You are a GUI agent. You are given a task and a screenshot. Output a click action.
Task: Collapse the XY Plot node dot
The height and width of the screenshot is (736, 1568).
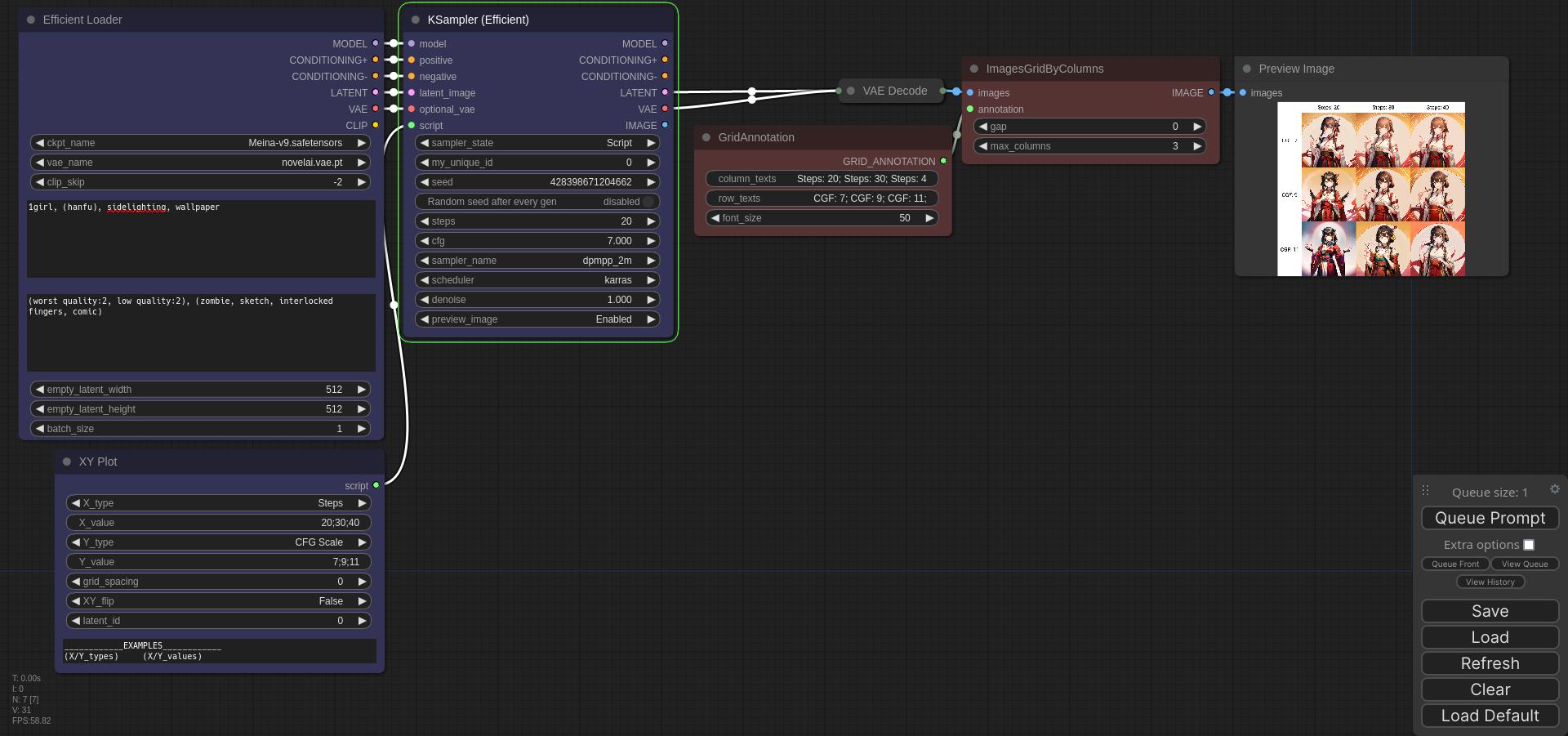coord(67,462)
